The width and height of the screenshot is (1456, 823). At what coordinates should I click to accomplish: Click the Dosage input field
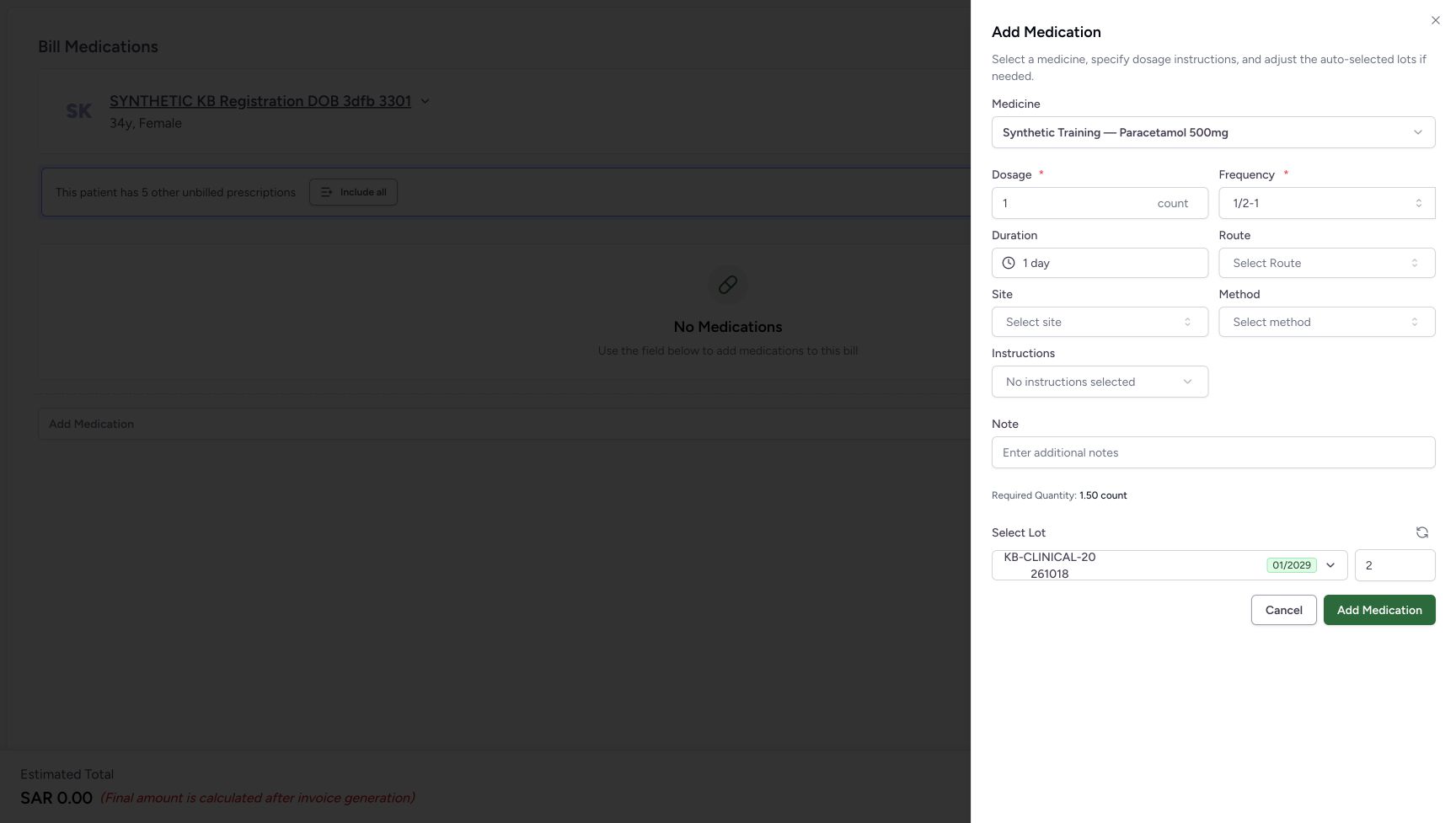click(x=1100, y=203)
